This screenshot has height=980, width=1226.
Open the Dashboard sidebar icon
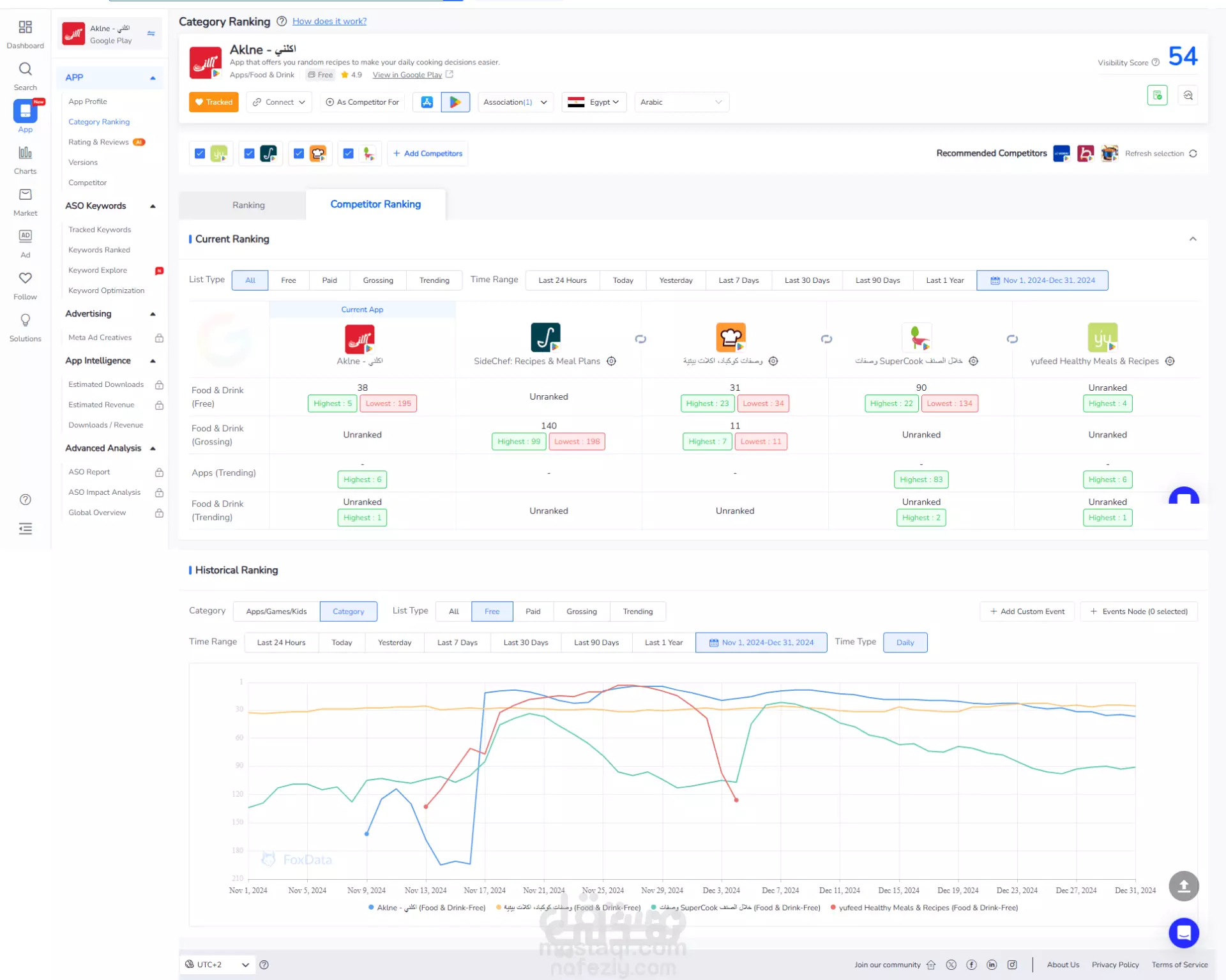click(x=25, y=34)
